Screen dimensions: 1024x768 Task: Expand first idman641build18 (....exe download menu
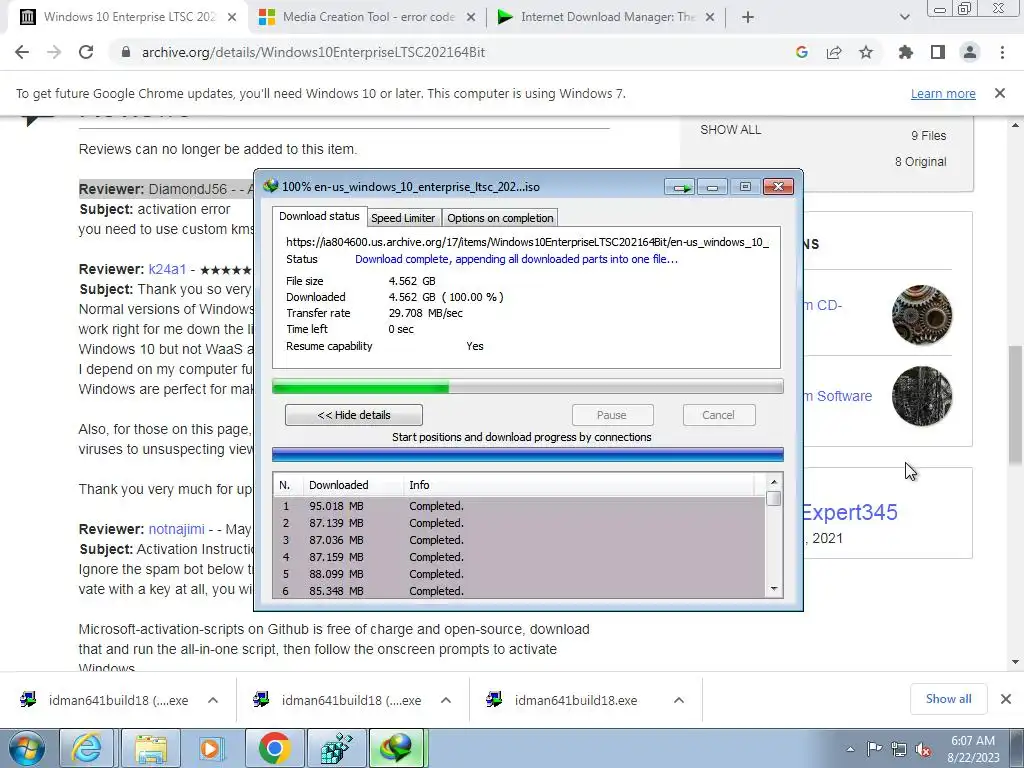point(213,700)
